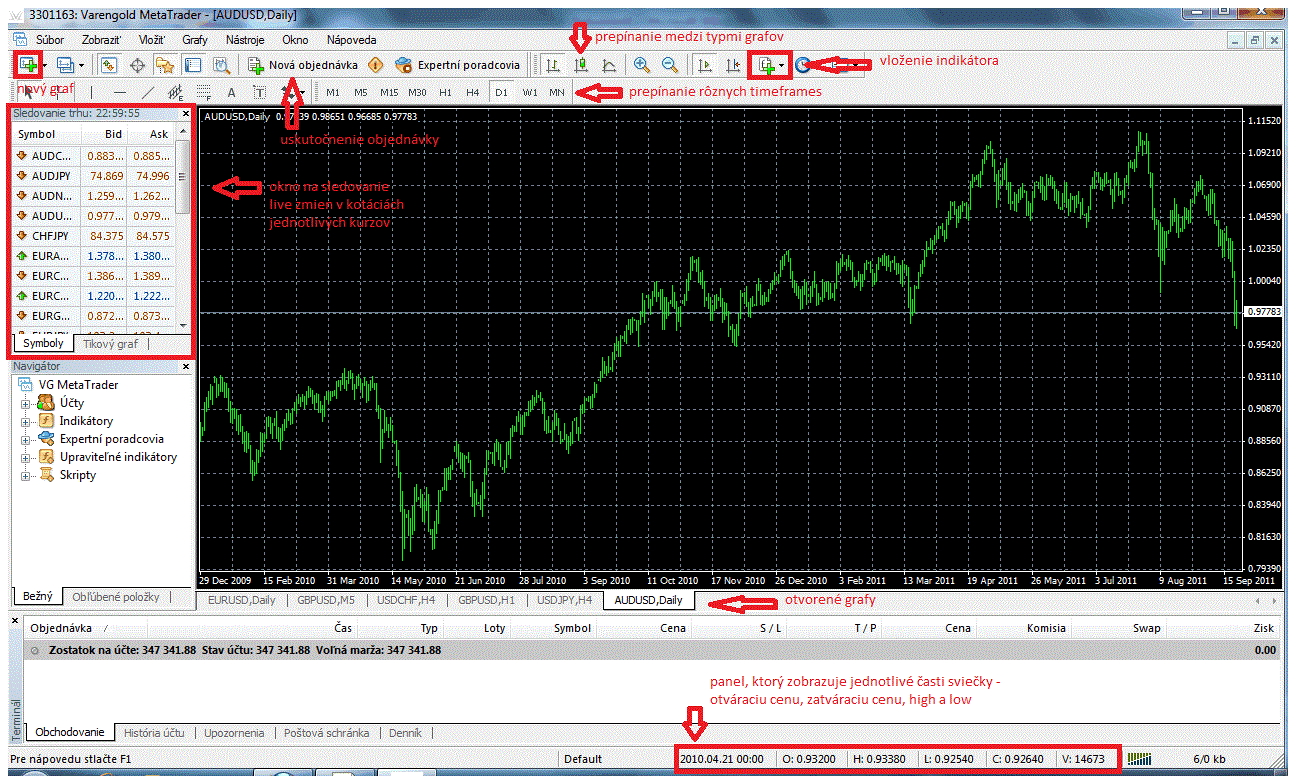This screenshot has width=1292, height=776.
Task: Open the Súbor menu
Action: [x=50, y=40]
